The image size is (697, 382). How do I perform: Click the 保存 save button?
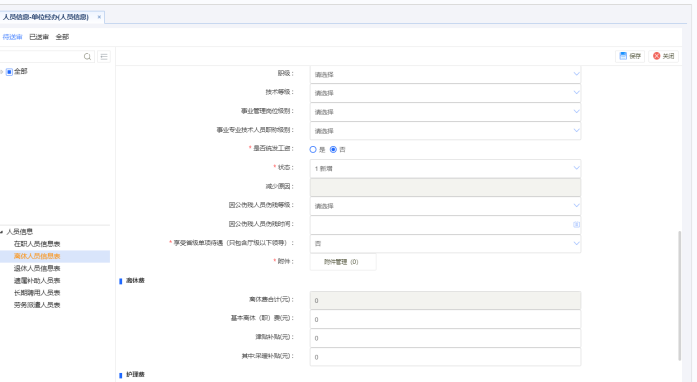pyautogui.click(x=630, y=56)
